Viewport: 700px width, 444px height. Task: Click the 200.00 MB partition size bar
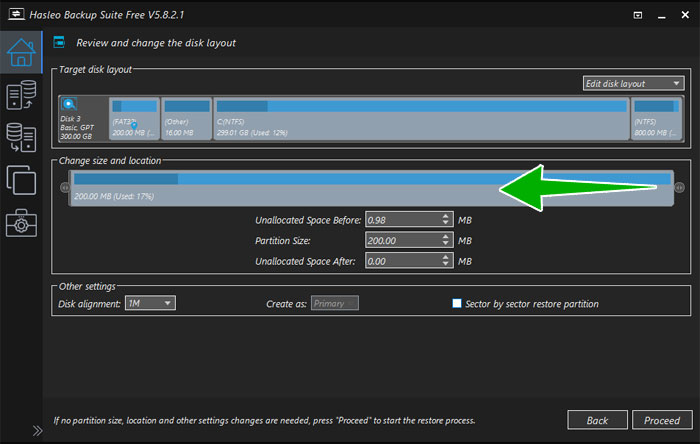pyautogui.click(x=371, y=188)
